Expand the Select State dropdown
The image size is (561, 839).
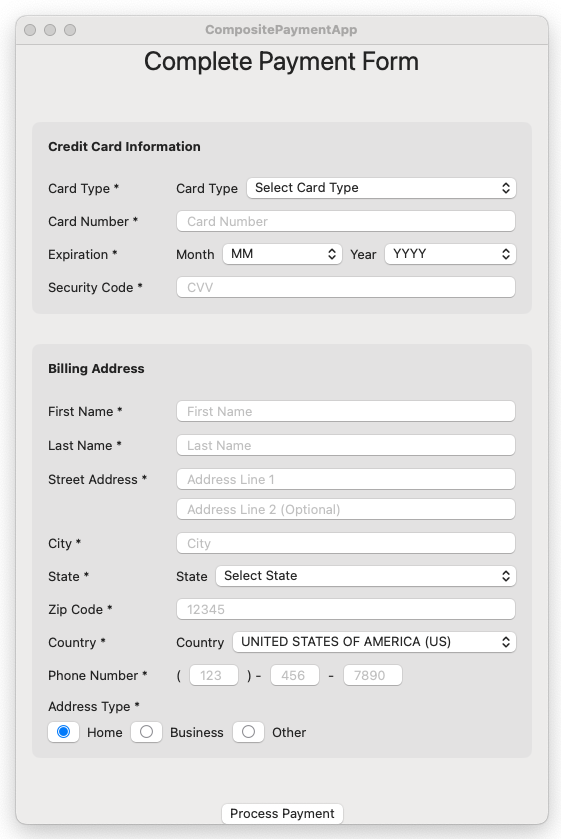(x=366, y=576)
